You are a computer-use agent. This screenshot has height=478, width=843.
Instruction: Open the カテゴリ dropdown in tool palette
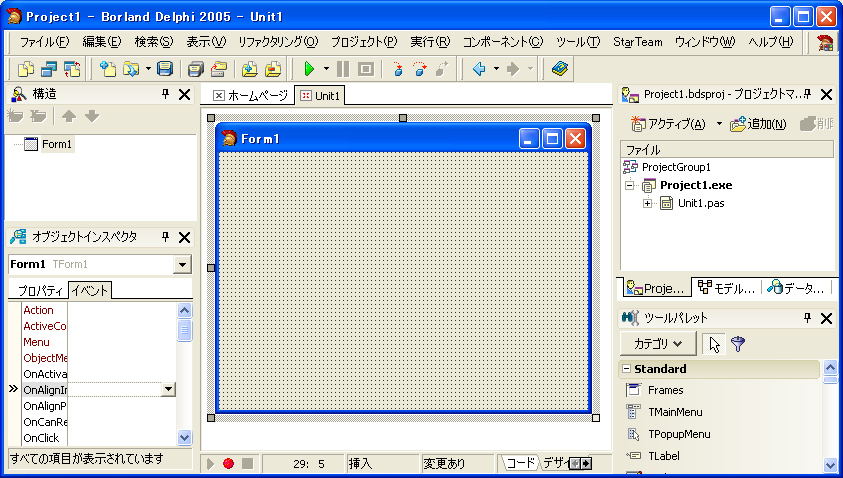coord(658,344)
